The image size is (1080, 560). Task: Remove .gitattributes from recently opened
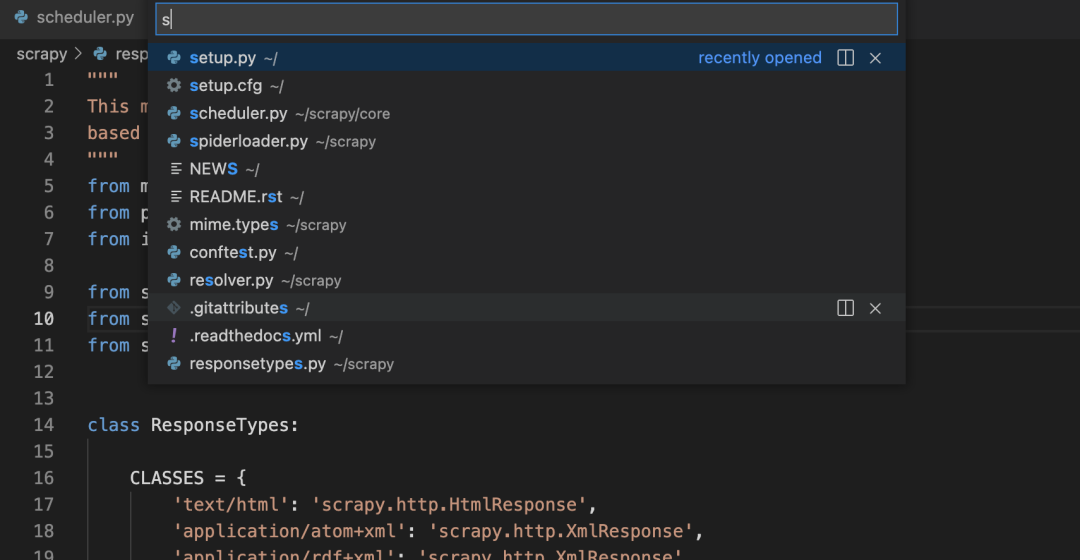pyautogui.click(x=875, y=308)
